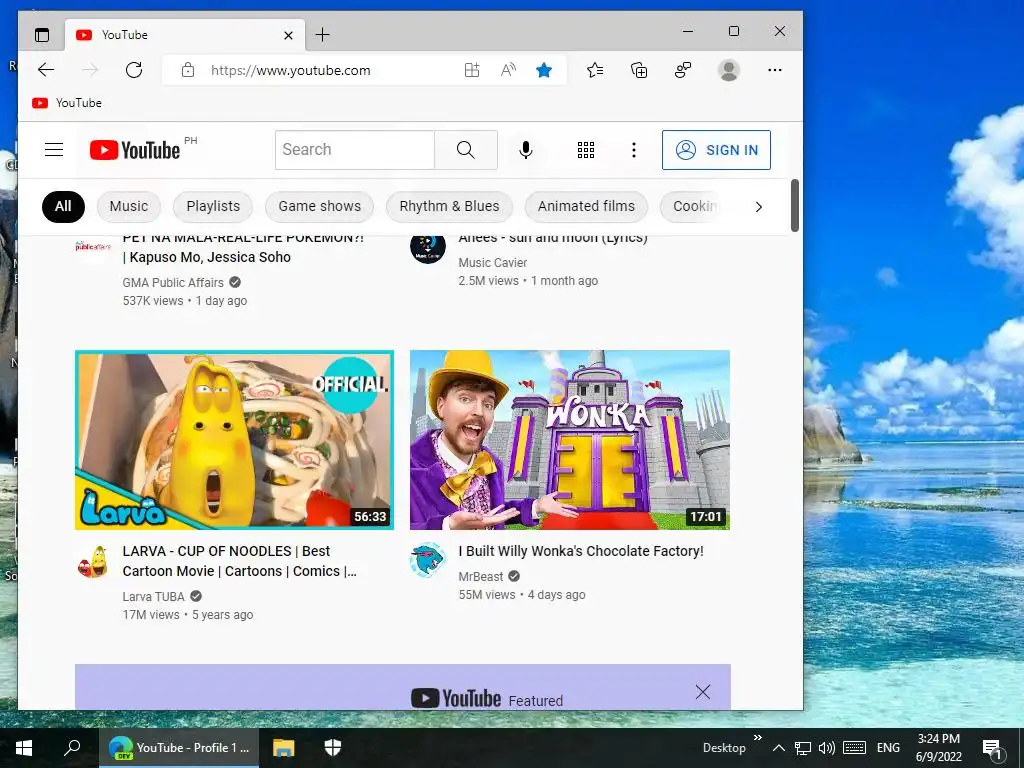The height and width of the screenshot is (768, 1024).
Task: Open Music Cavier channel avatar
Action: (428, 248)
